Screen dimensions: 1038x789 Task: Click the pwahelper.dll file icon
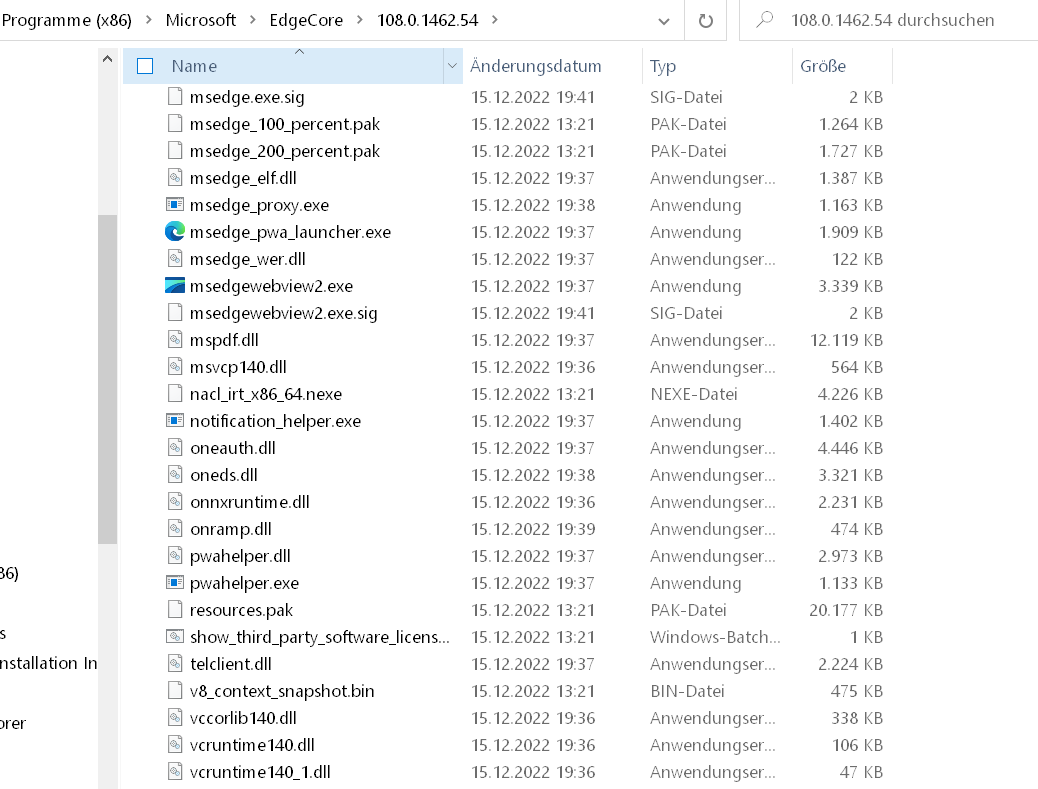tap(175, 555)
